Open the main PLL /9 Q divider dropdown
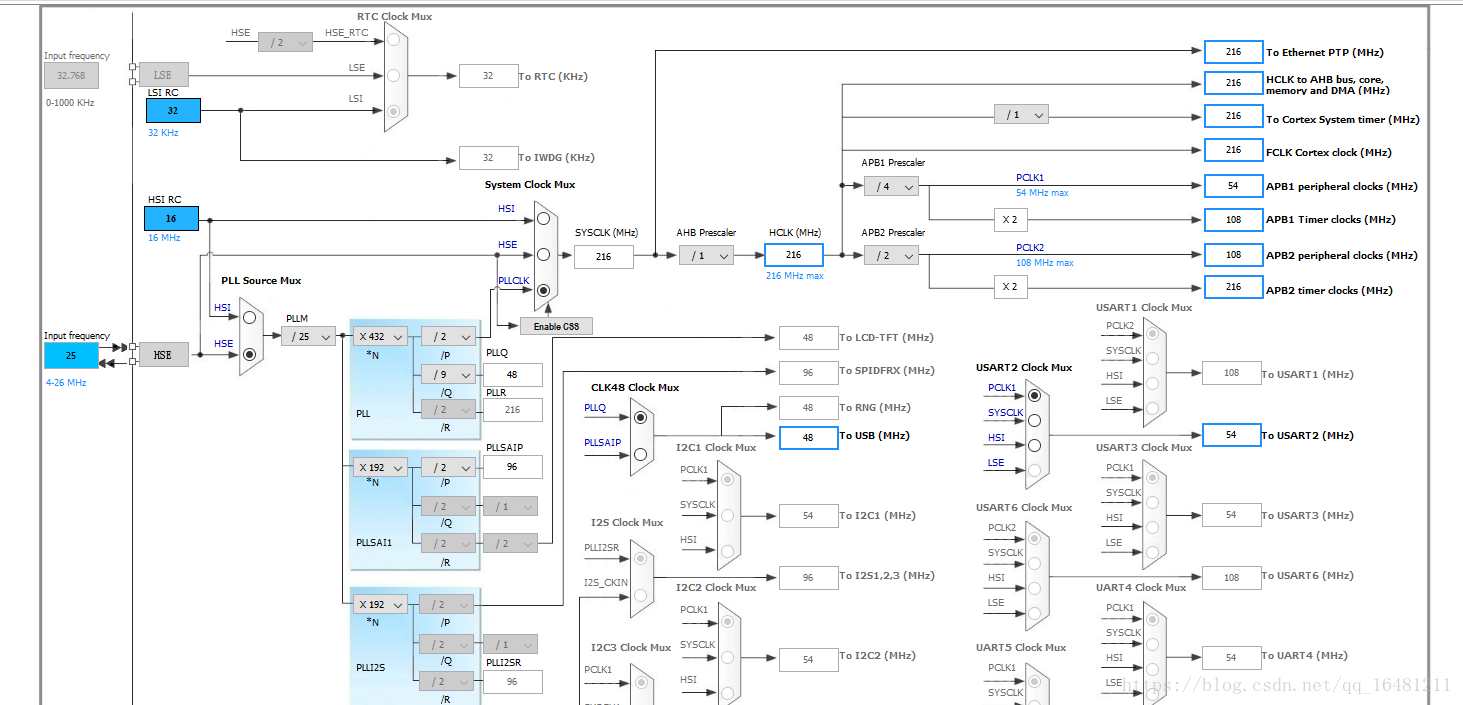This screenshot has height=705, width=1463. click(x=448, y=375)
